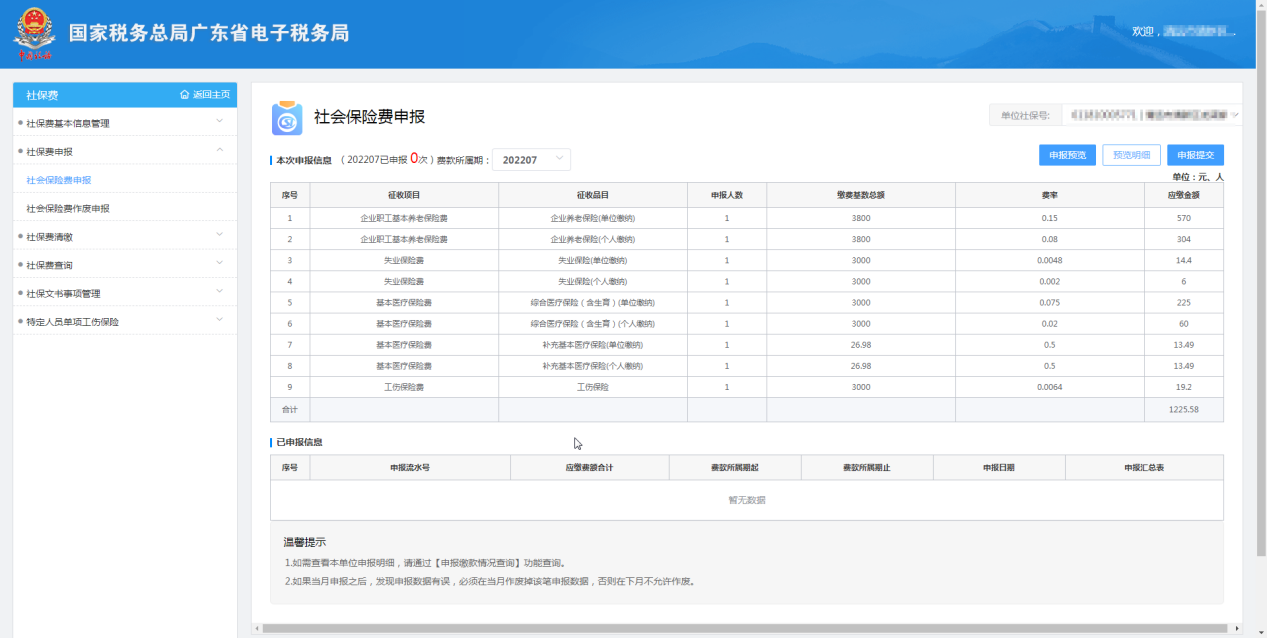The image size is (1267, 638).
Task: Click the social insurance declaration page icon
Action: point(287,118)
